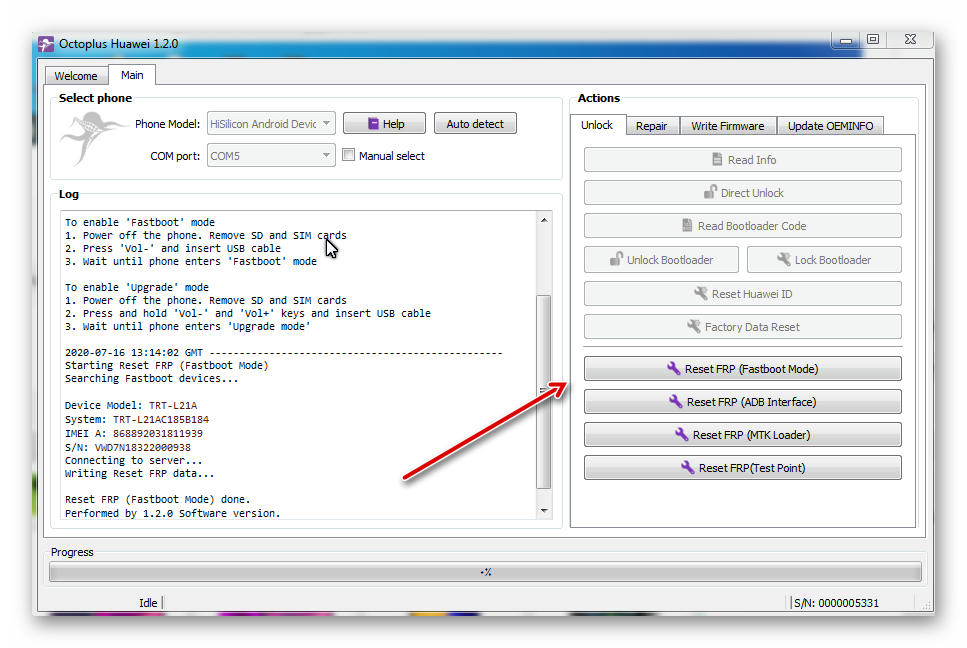Open the Write Firmware tab
This screenshot has height=648, width=967.
(x=728, y=126)
